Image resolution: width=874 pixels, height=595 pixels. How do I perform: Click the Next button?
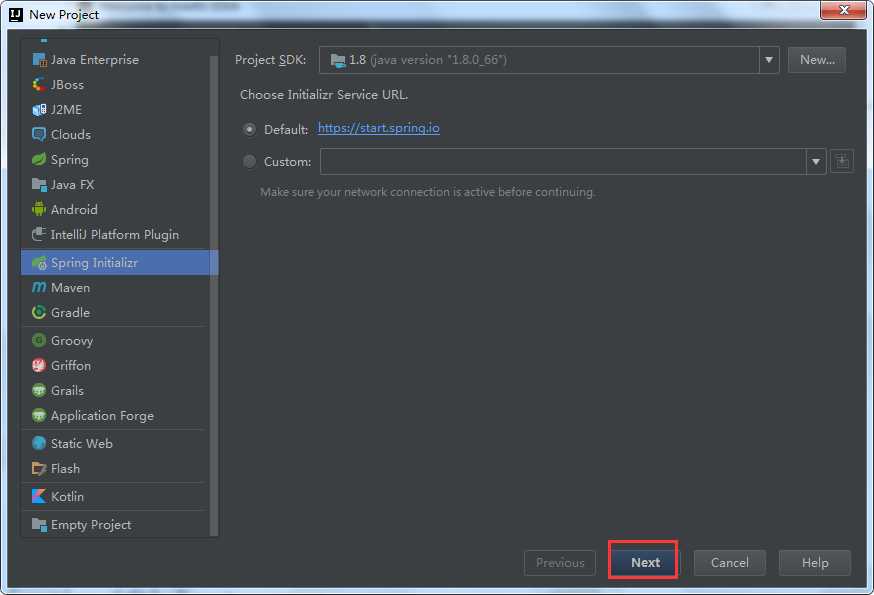click(x=644, y=562)
